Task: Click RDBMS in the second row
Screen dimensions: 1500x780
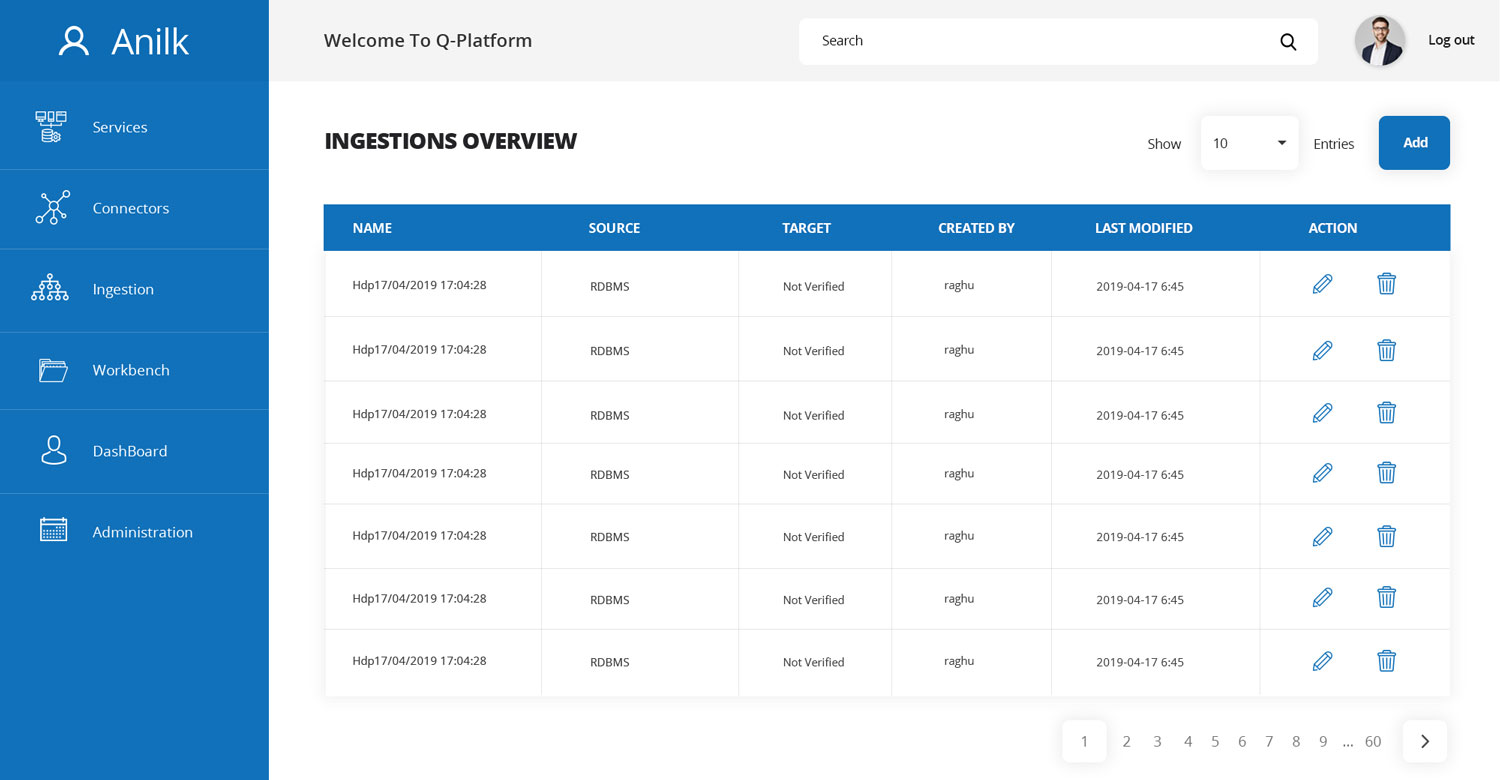Action: coord(610,351)
